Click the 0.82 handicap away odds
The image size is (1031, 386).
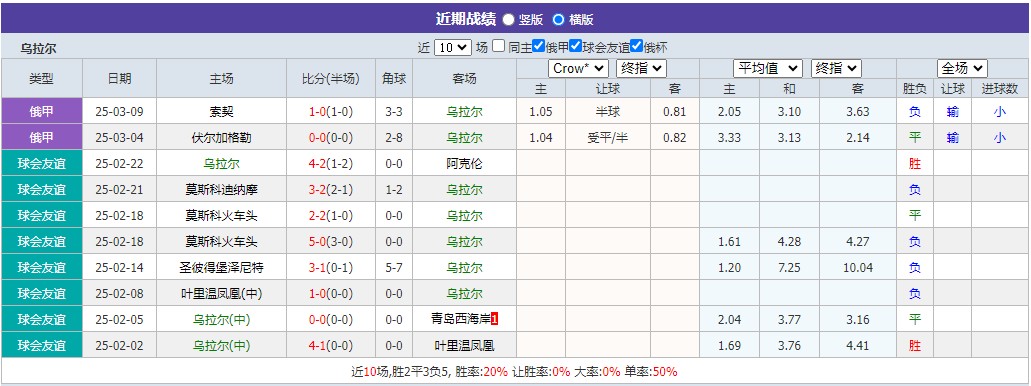pos(675,137)
